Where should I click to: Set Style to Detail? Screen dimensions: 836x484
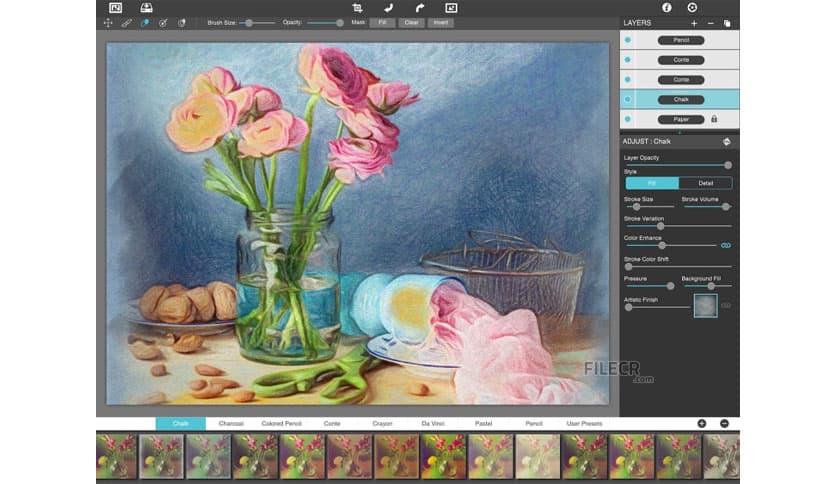(x=705, y=183)
